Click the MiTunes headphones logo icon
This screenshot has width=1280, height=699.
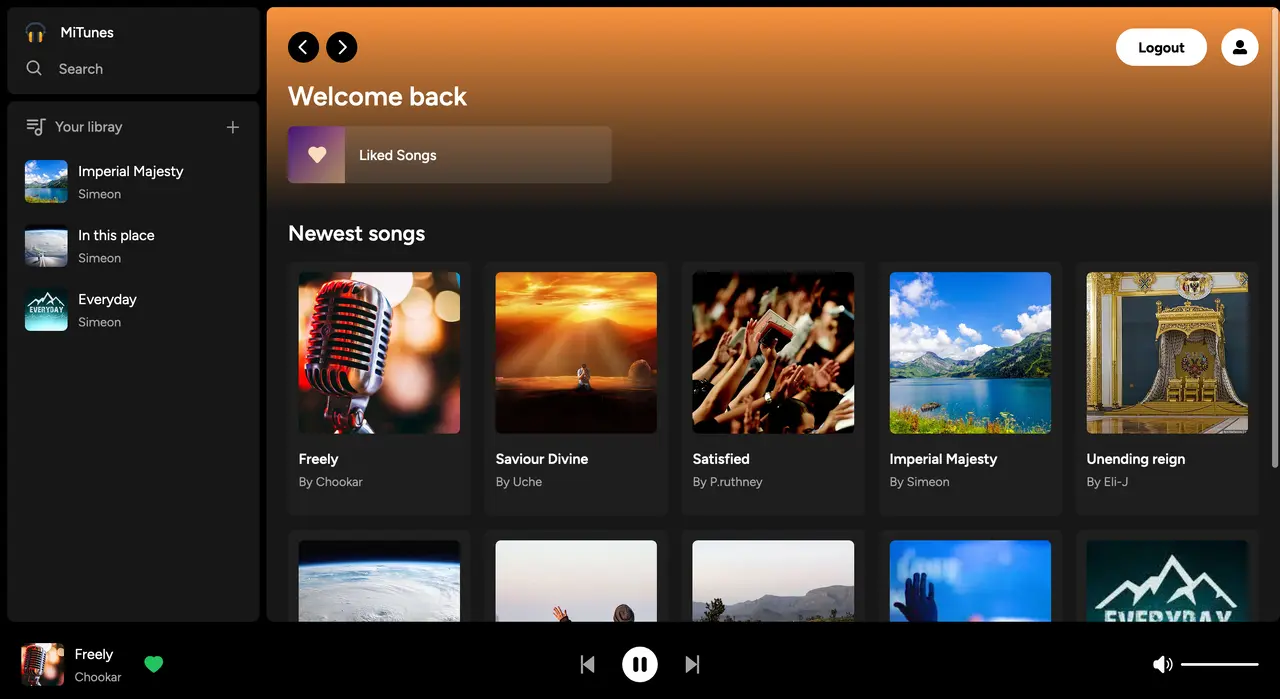pos(36,33)
